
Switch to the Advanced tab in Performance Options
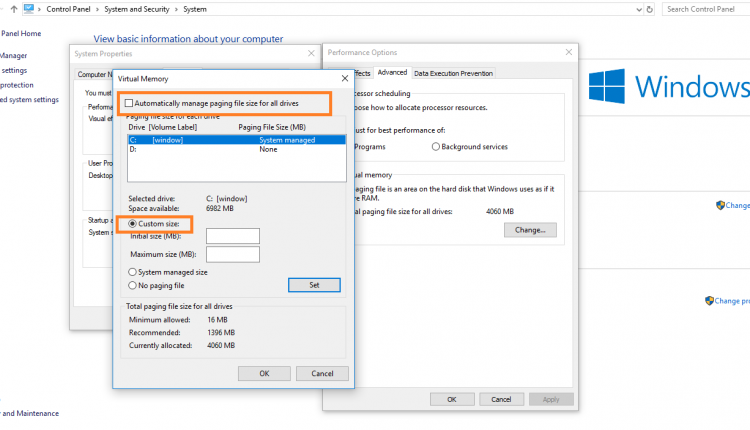[x=392, y=72]
